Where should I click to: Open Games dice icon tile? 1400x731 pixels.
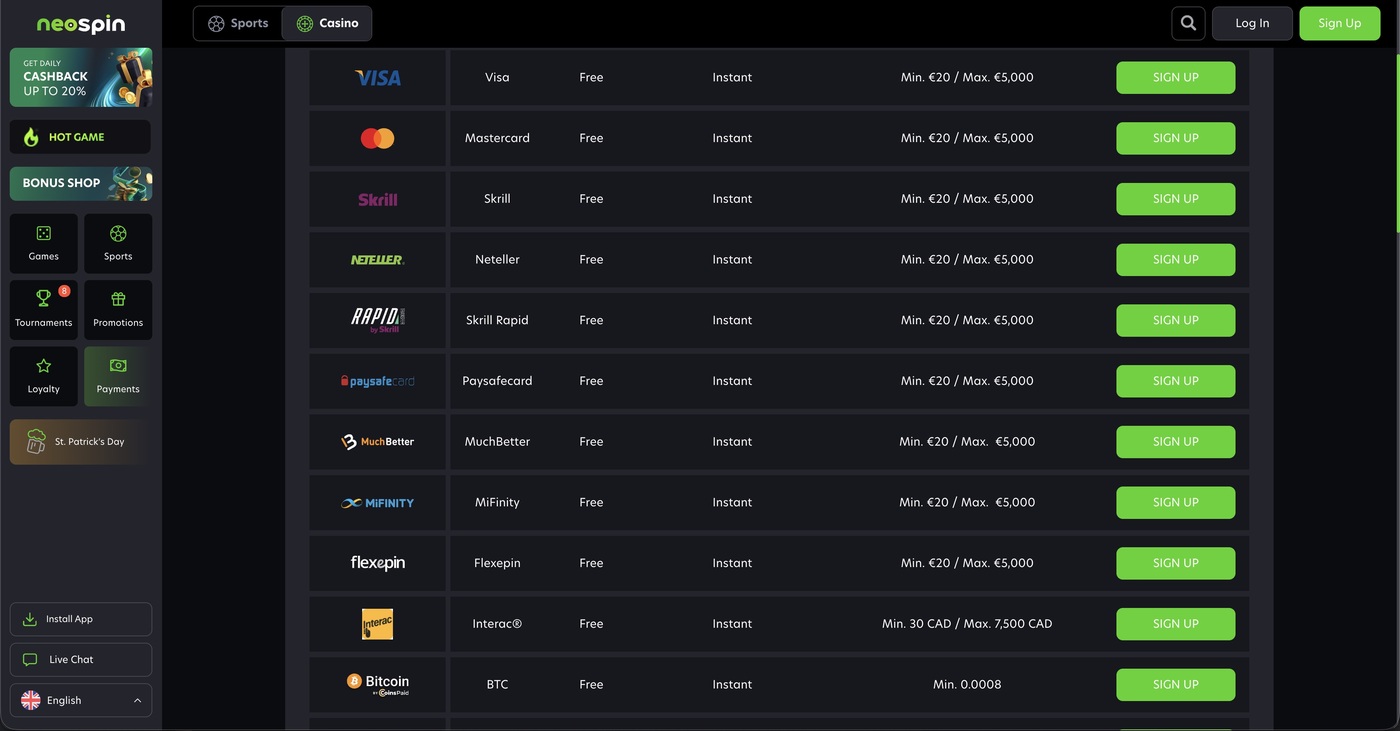[43, 243]
